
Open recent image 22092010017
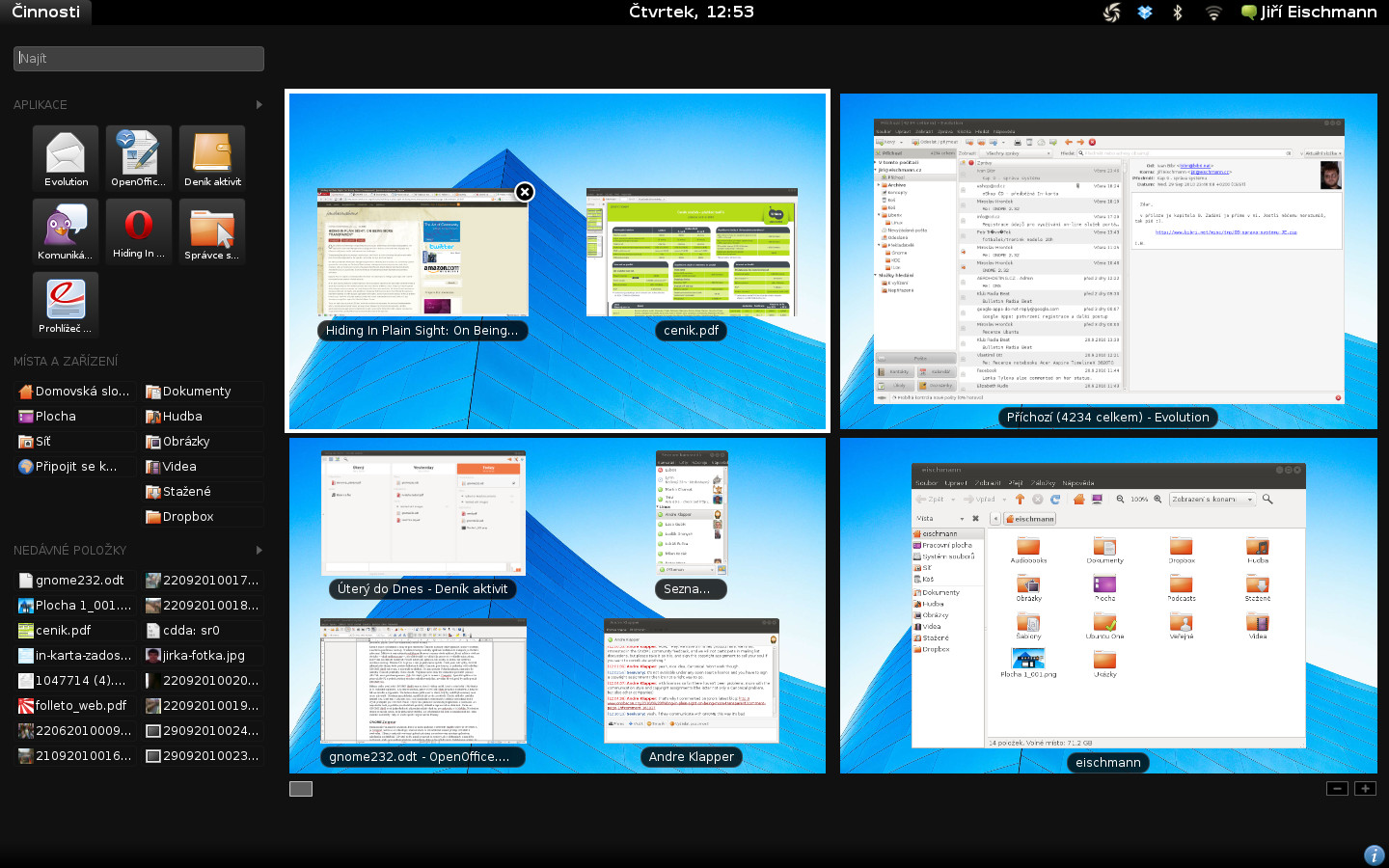(x=203, y=581)
